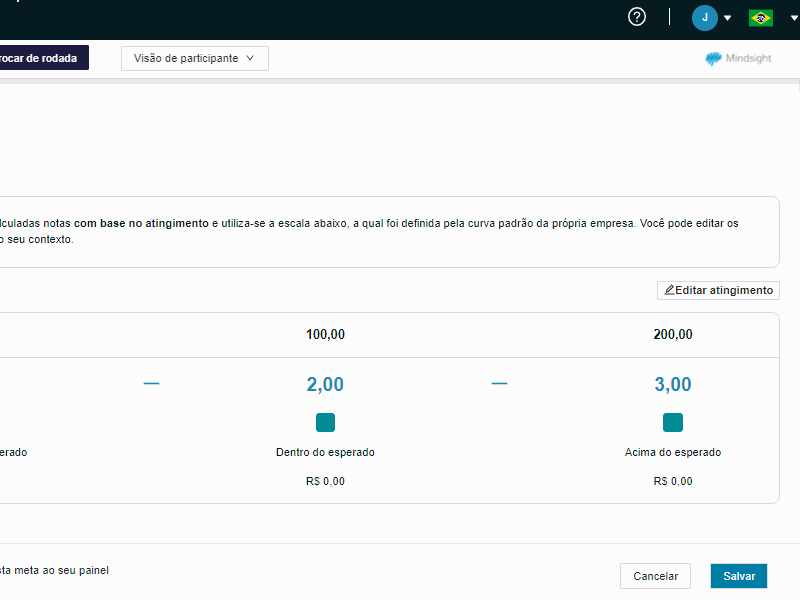This screenshot has width=800, height=600.
Task: Open the Visão de participante dropdown
Action: pos(195,58)
